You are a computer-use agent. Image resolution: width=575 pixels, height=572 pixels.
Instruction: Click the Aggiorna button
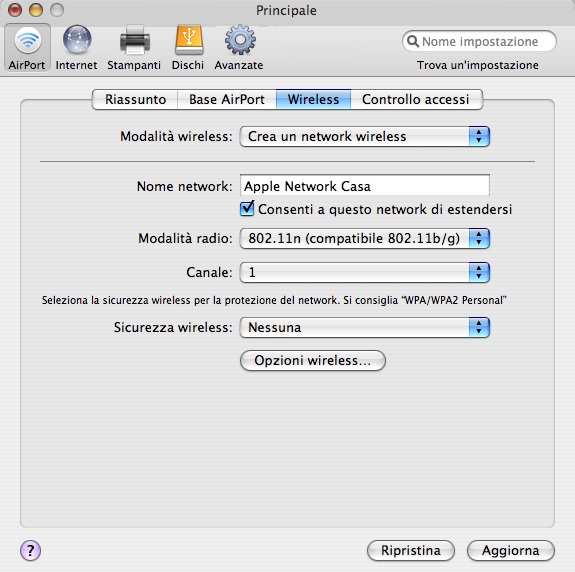510,550
